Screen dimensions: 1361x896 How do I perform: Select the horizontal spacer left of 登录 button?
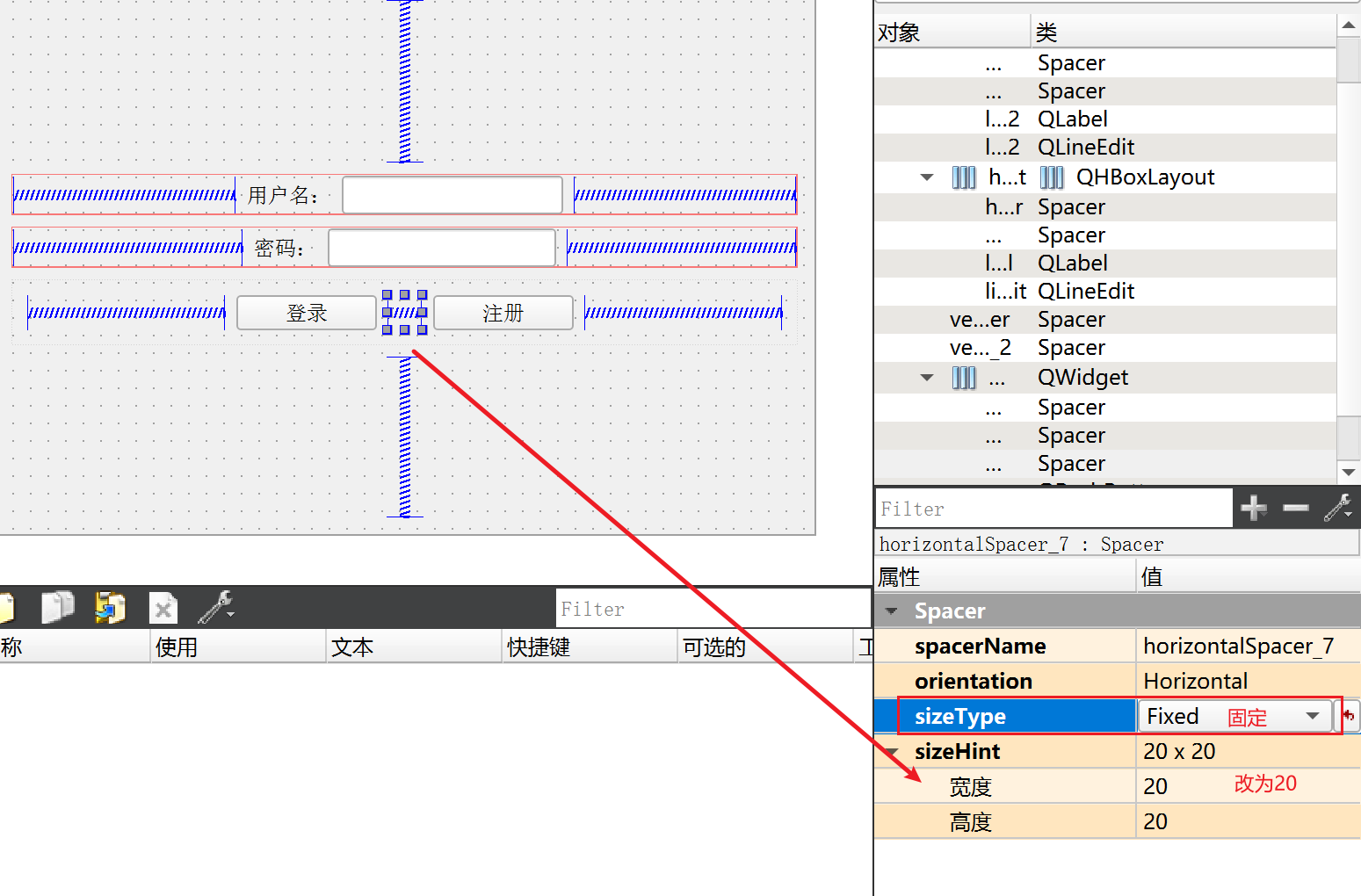point(127,313)
